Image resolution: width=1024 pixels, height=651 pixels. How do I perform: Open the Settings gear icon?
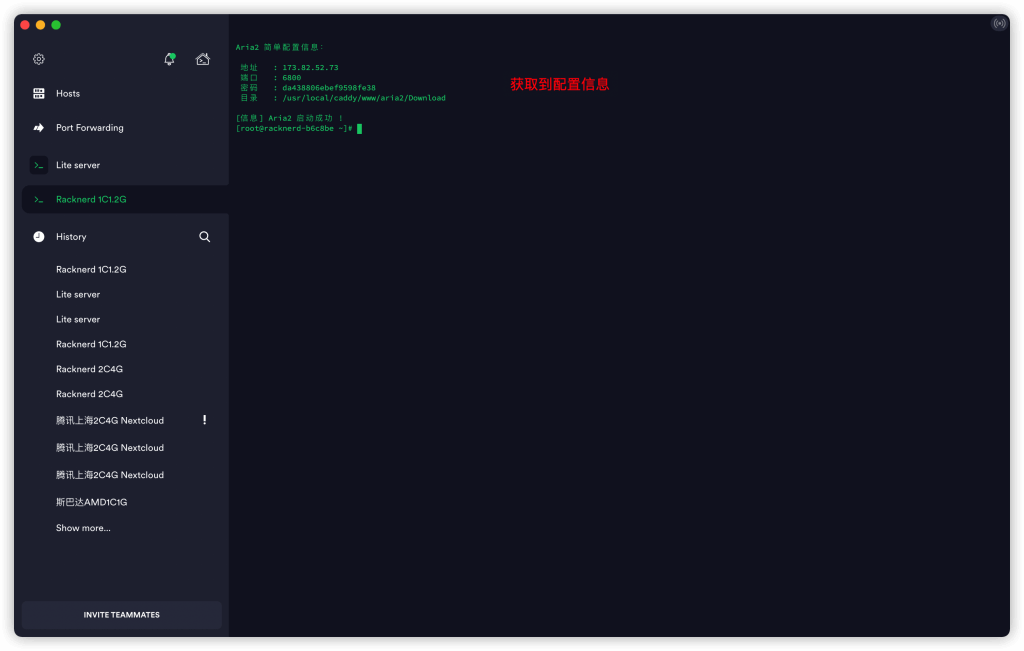[39, 59]
